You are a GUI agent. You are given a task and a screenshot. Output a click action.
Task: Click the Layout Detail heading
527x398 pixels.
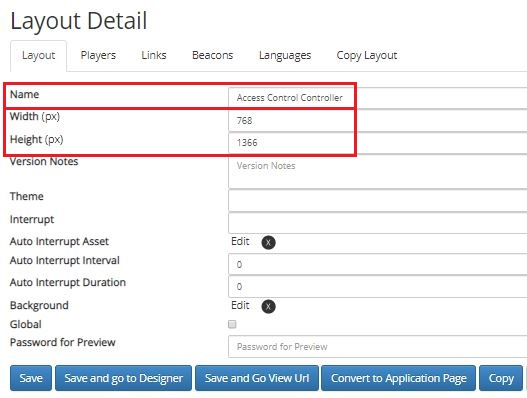point(79,21)
